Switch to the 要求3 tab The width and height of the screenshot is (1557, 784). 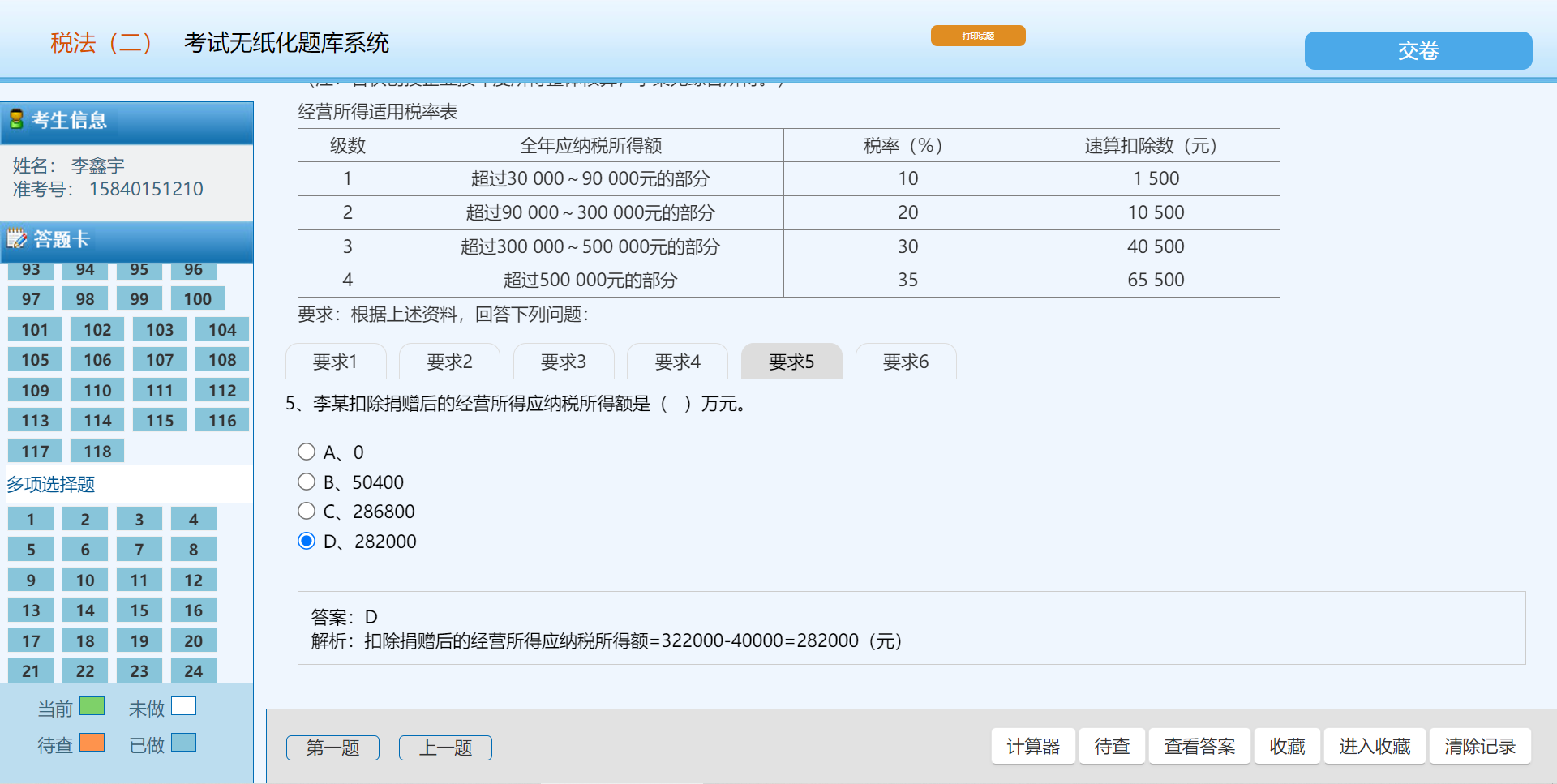click(x=563, y=362)
